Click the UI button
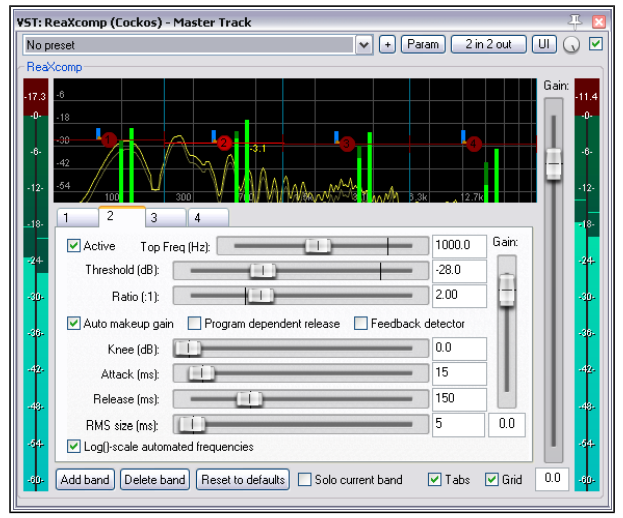This screenshot has height=518, width=623. click(544, 44)
